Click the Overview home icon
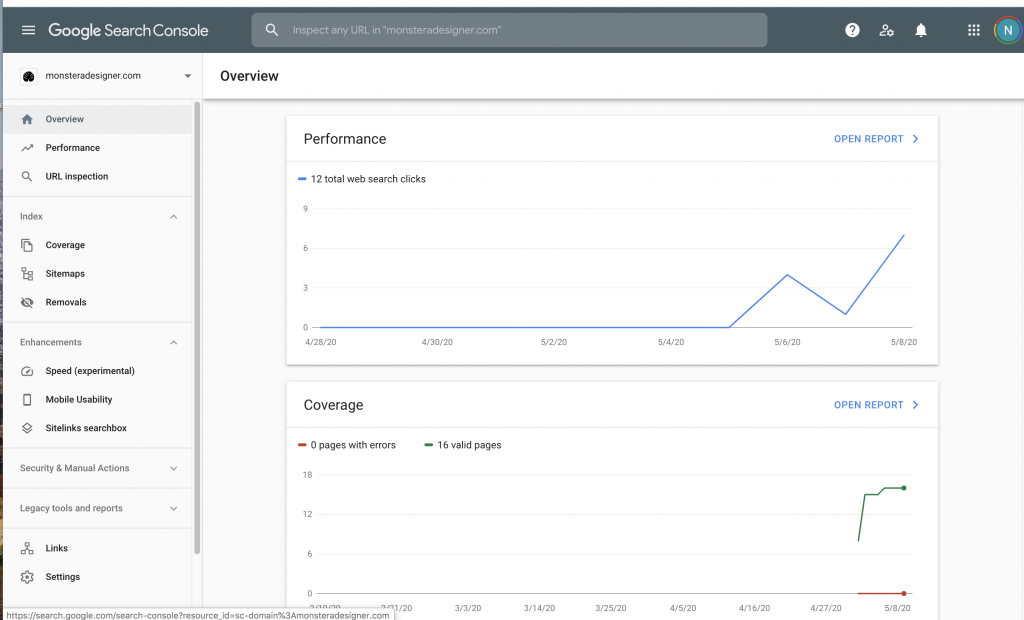Viewport: 1024px width, 620px height. tap(27, 119)
